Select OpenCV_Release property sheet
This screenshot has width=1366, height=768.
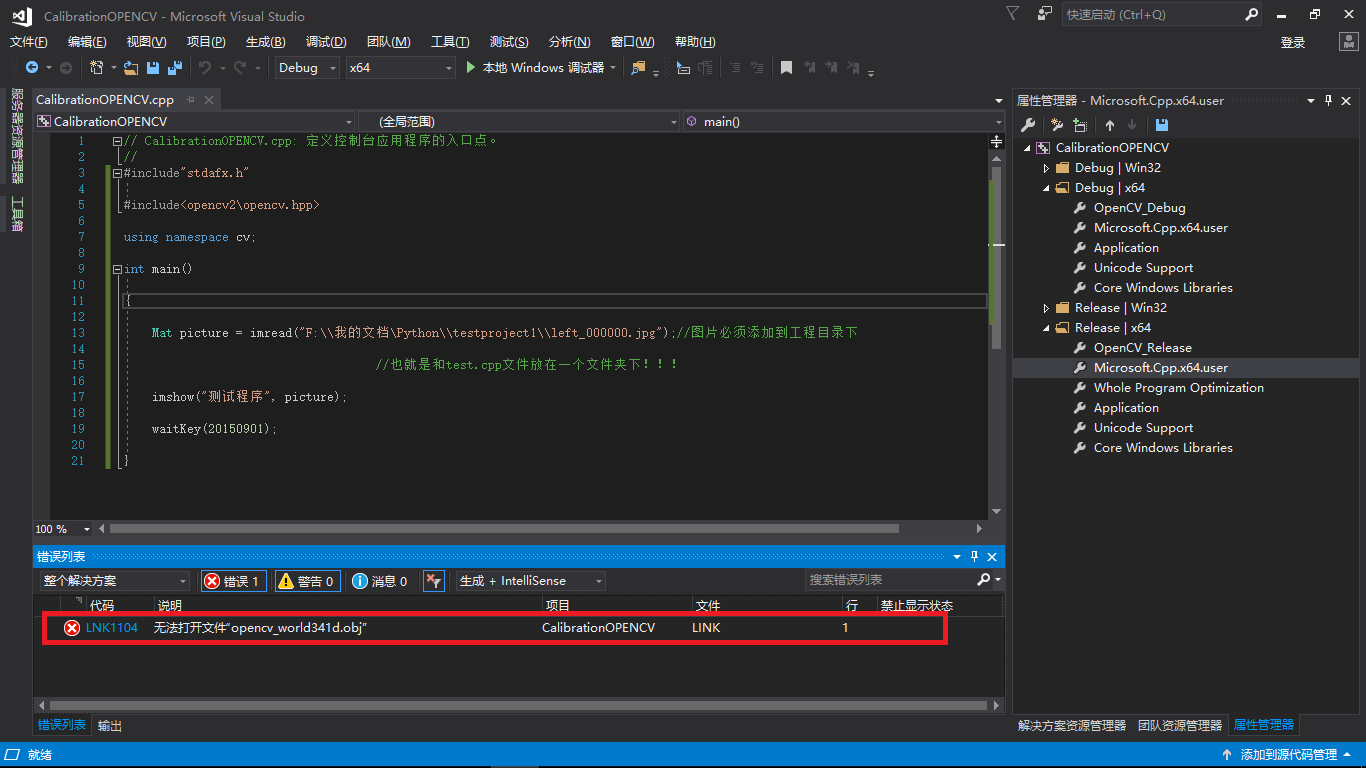point(1143,348)
